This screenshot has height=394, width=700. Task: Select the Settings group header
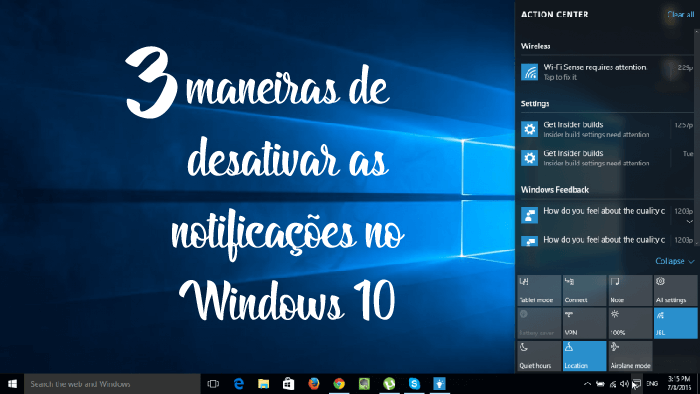(535, 104)
